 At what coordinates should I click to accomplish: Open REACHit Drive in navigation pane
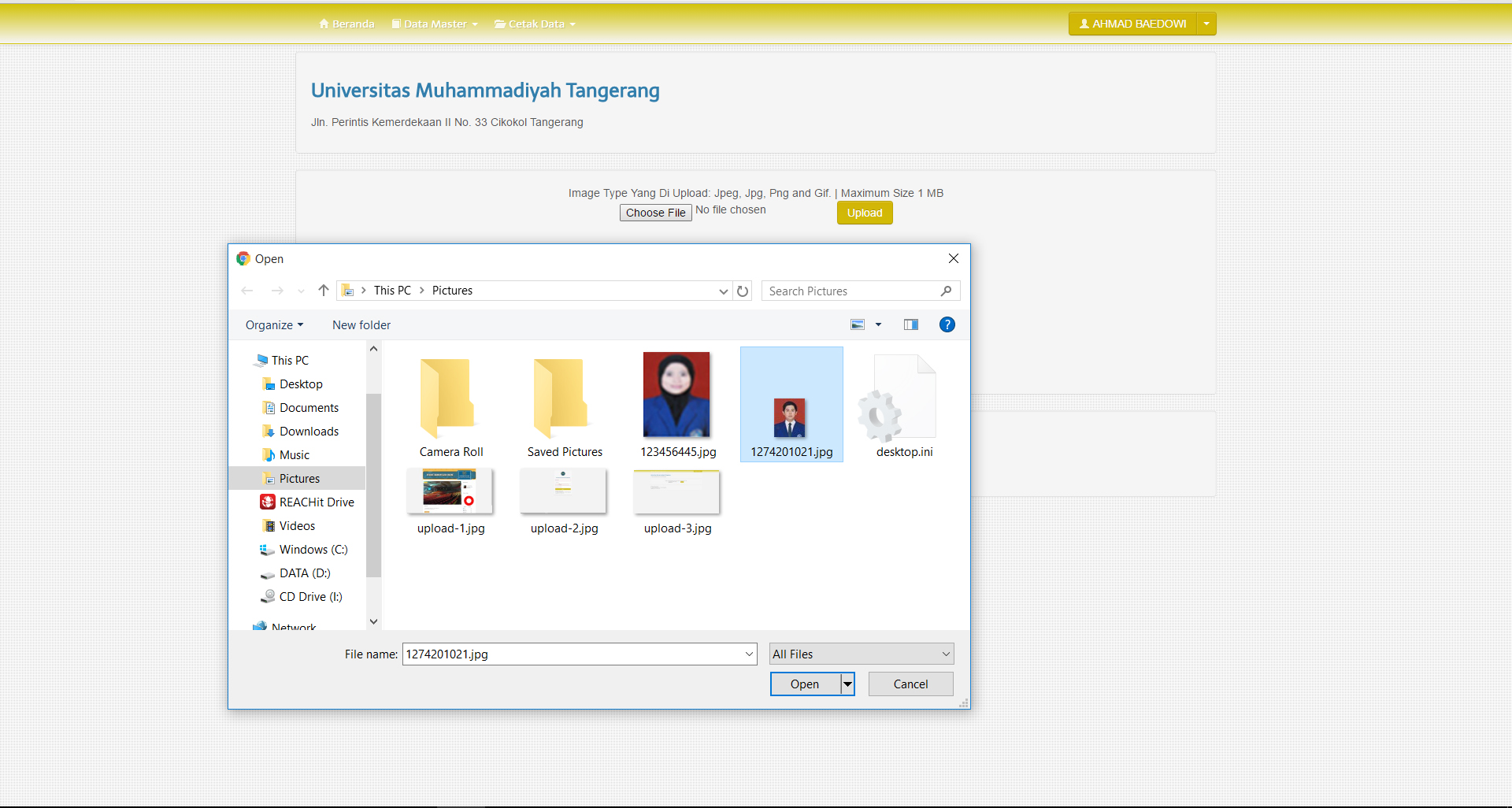pyautogui.click(x=308, y=502)
